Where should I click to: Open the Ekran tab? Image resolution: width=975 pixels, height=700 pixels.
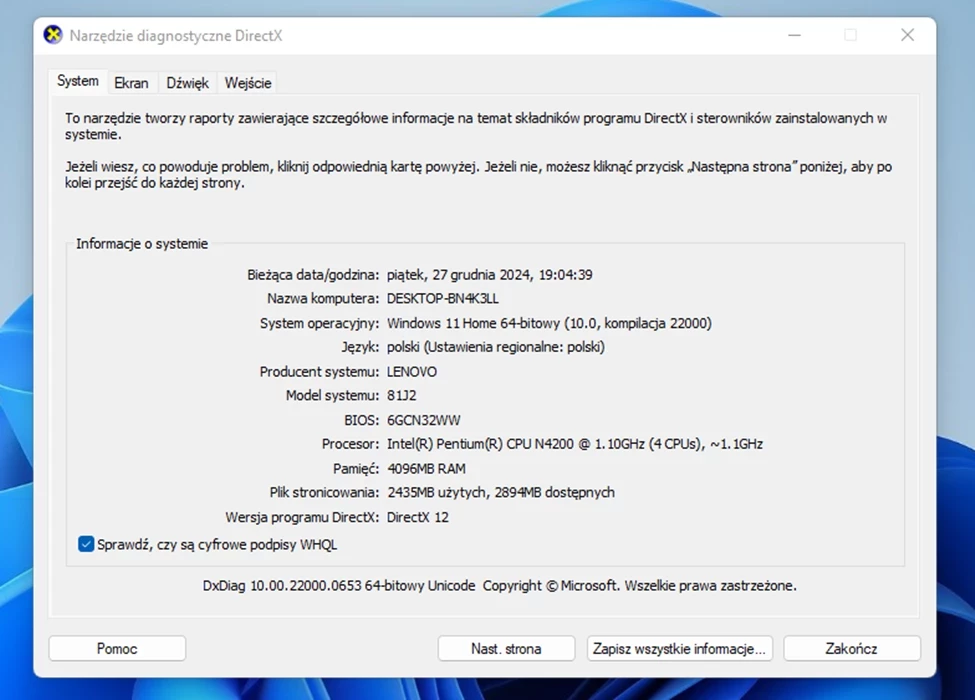point(131,83)
